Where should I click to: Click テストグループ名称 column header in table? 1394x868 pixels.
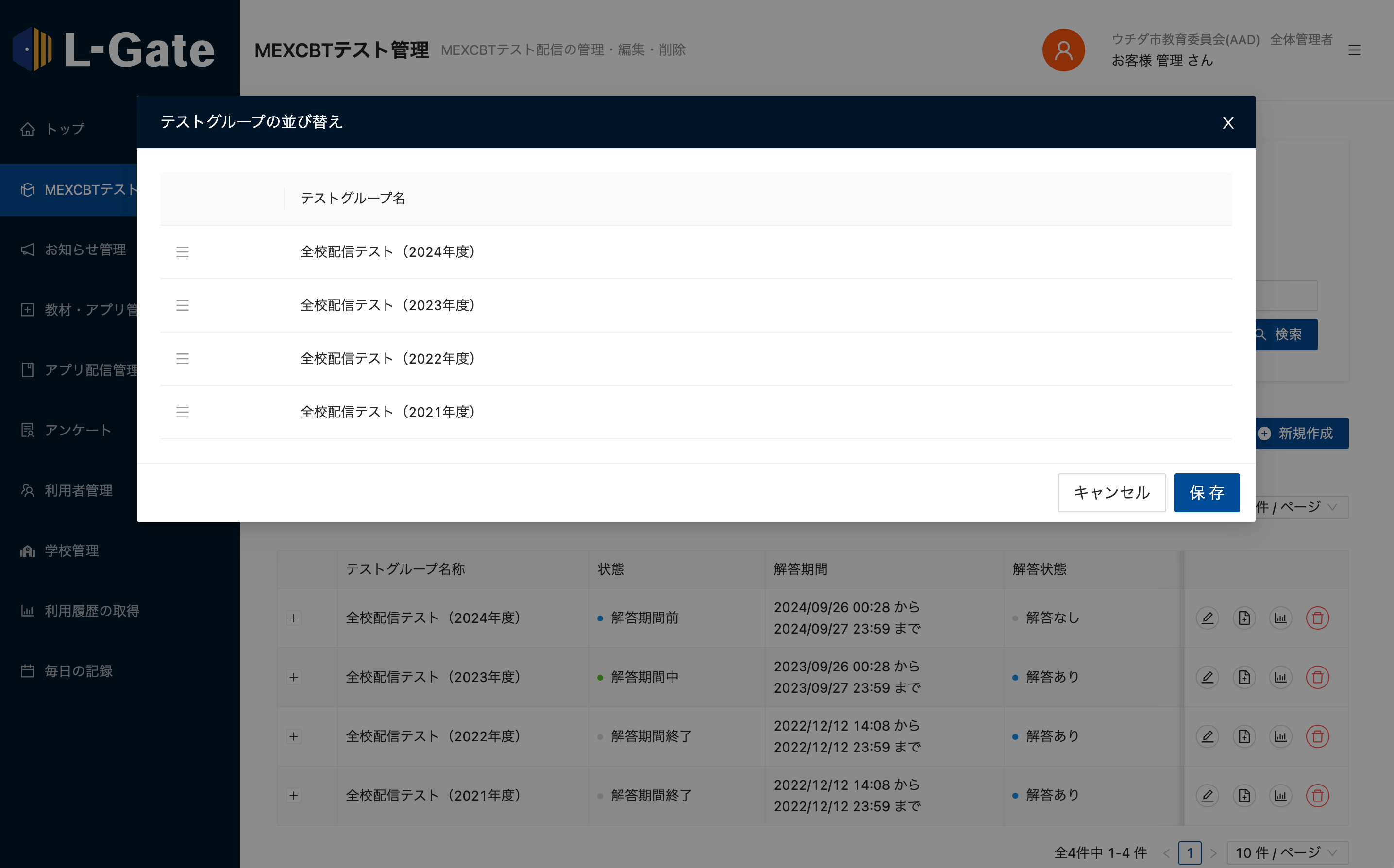pos(405,569)
